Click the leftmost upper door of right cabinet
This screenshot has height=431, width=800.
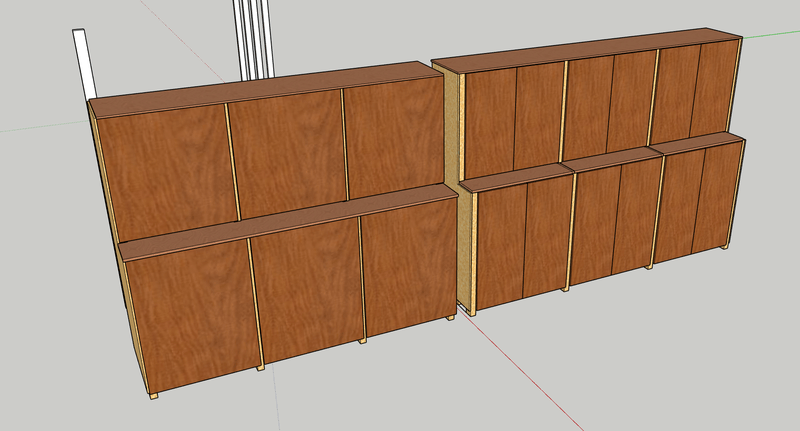click(x=490, y=123)
